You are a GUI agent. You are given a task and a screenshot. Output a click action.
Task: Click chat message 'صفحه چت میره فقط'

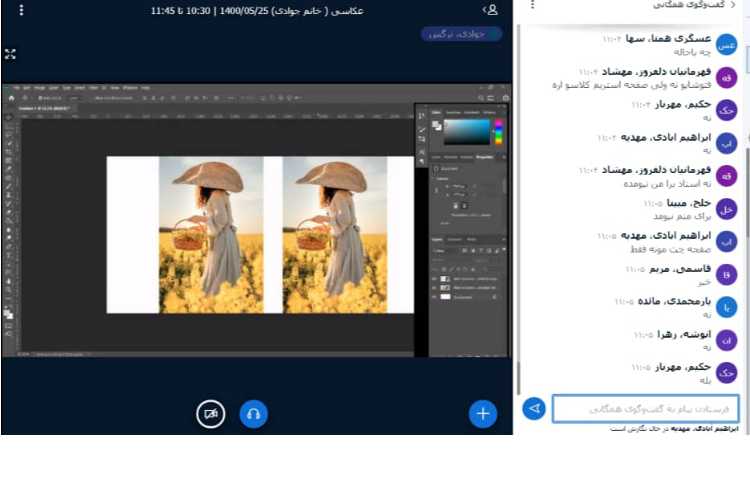click(x=671, y=250)
